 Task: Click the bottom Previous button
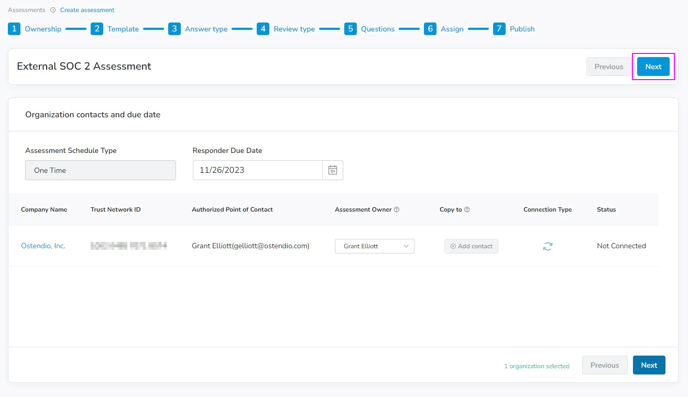(605, 365)
